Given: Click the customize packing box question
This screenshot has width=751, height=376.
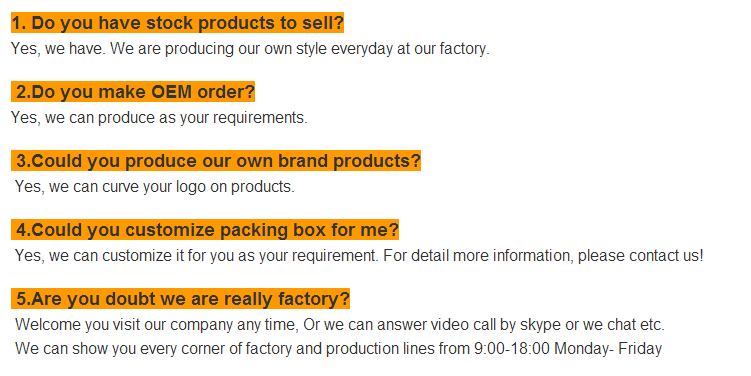Looking at the screenshot, I should coord(205,229).
